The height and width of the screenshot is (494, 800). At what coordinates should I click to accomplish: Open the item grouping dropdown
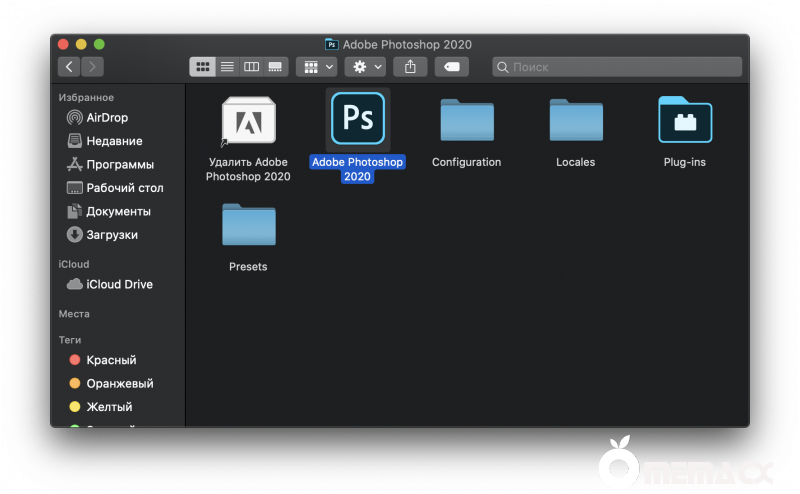[x=317, y=67]
